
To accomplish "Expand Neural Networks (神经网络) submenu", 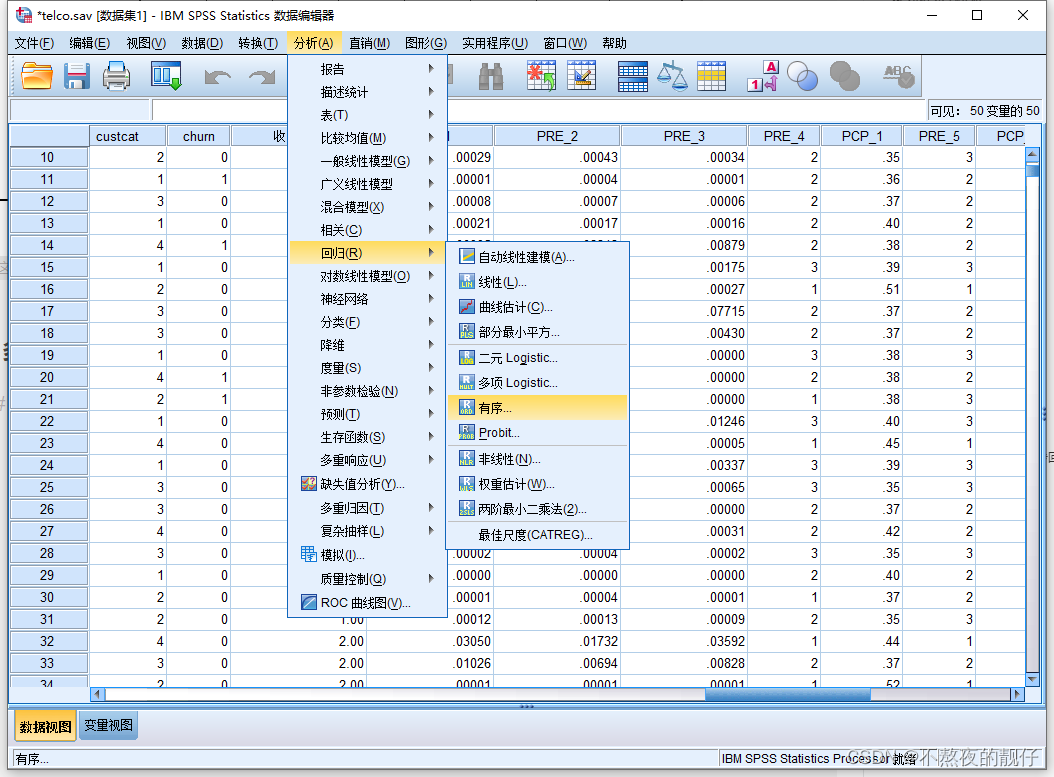I will click(367, 299).
